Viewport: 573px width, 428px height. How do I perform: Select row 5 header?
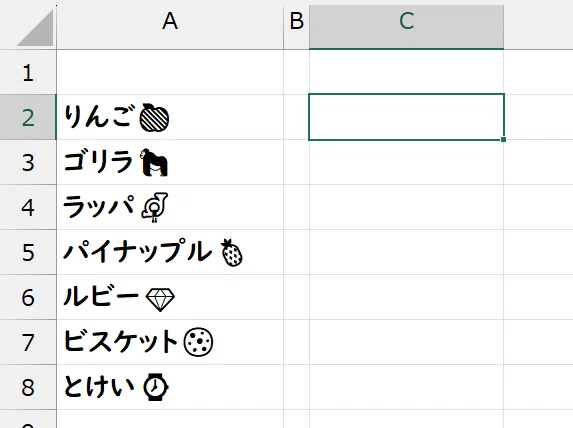(x=28, y=252)
